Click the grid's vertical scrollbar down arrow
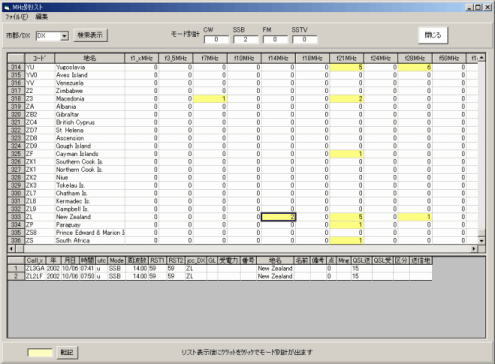The image size is (495, 364). tap(481, 241)
